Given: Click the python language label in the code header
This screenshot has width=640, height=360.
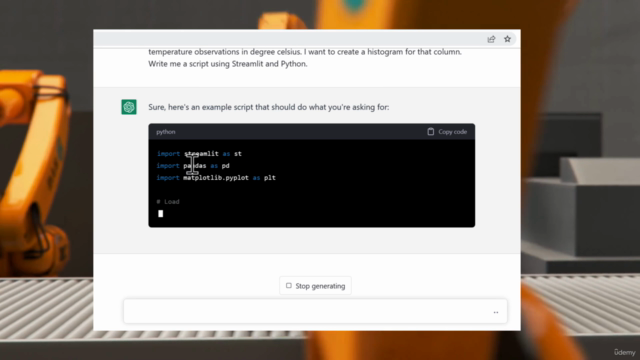Looking at the screenshot, I should click(x=166, y=132).
